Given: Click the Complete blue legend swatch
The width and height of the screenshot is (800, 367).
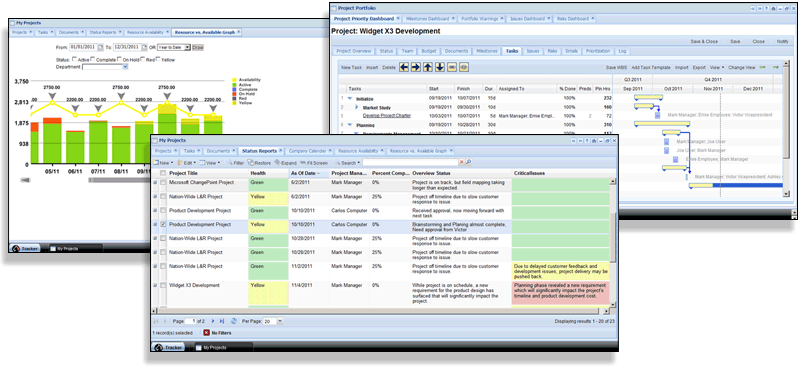Looking at the screenshot, I should 234,89.
